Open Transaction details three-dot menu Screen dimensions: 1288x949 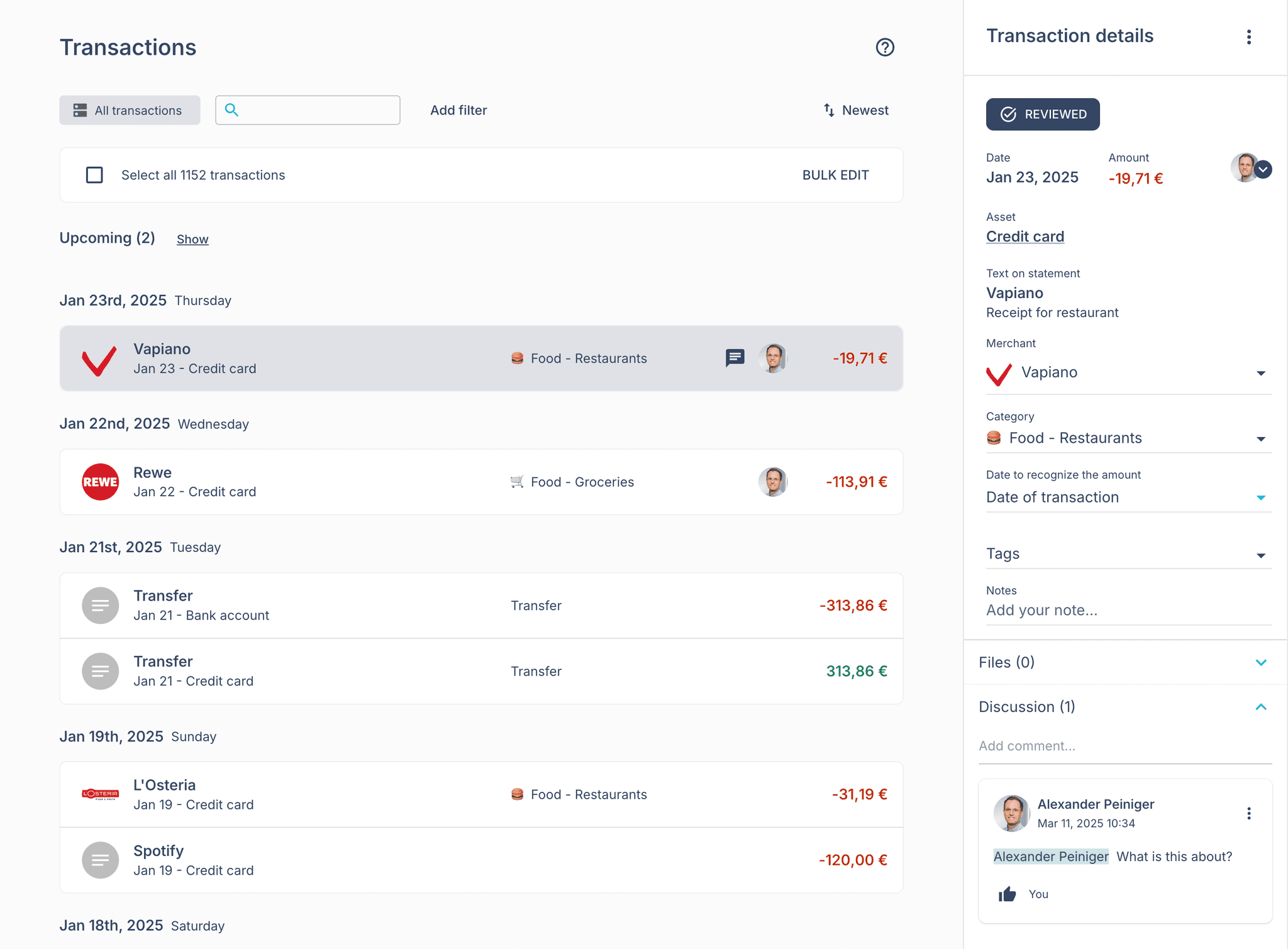pyautogui.click(x=1248, y=37)
